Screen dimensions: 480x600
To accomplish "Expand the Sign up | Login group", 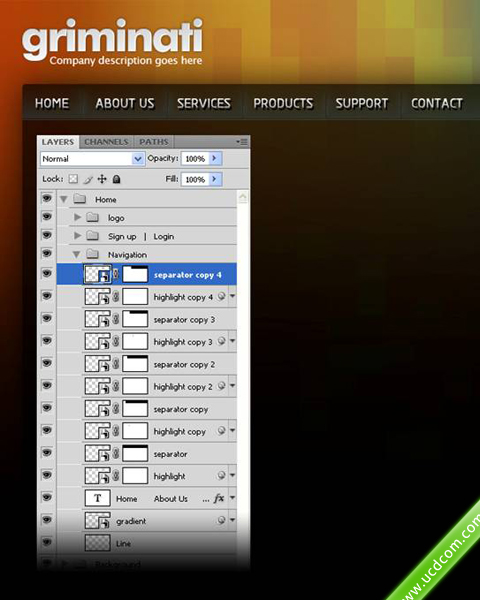I will pos(77,236).
